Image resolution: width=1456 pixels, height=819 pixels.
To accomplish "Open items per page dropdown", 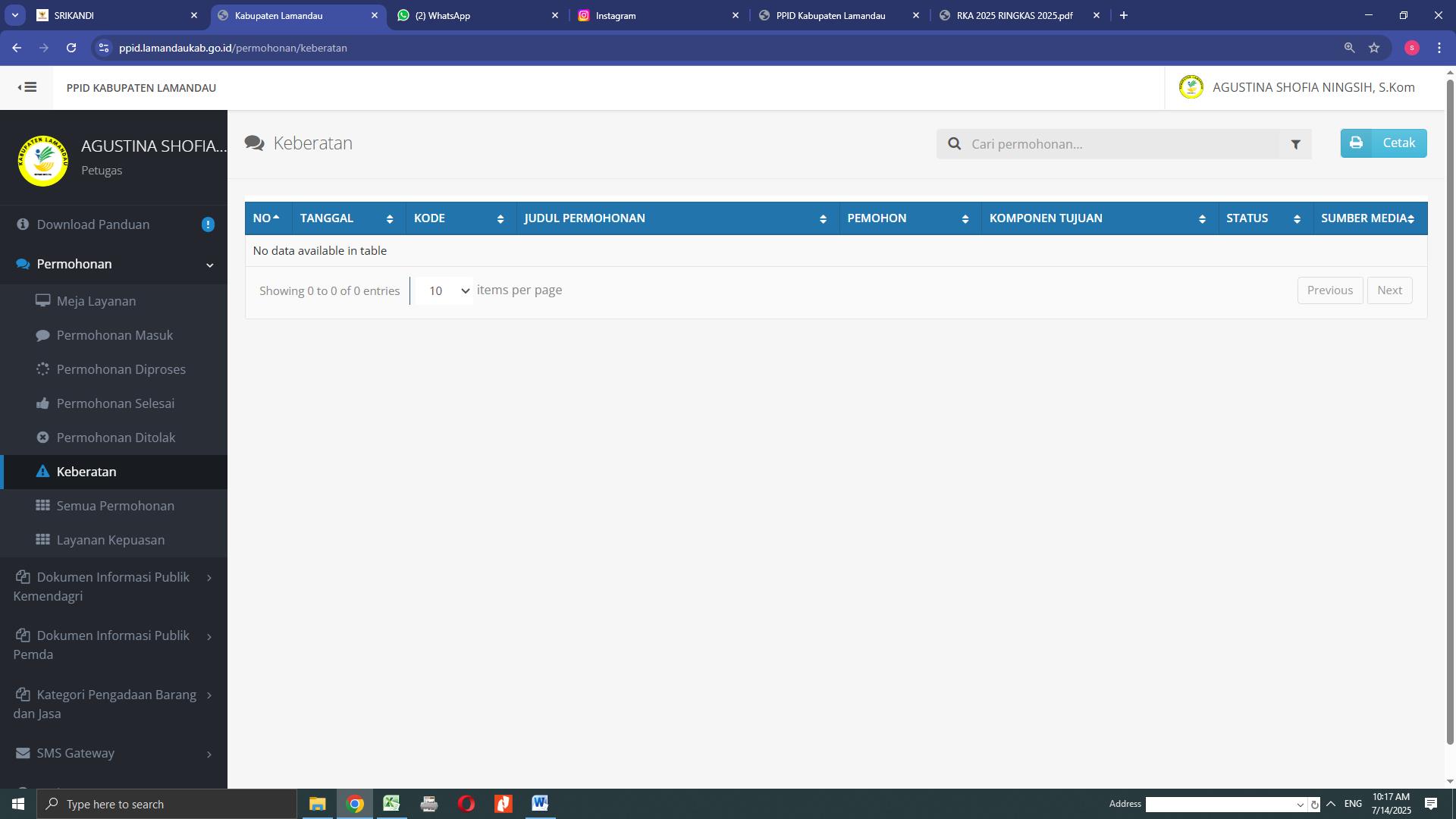I will [444, 291].
